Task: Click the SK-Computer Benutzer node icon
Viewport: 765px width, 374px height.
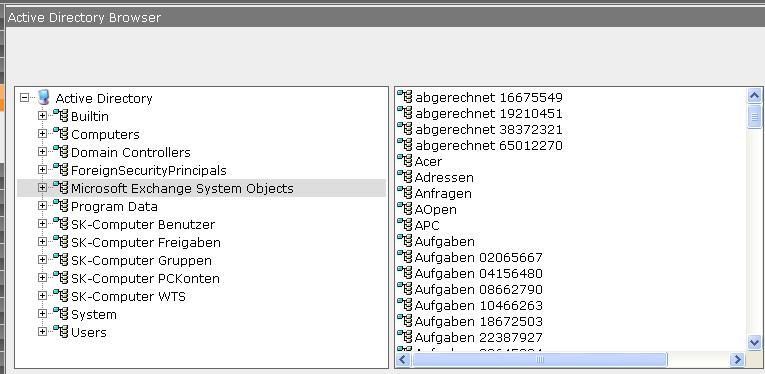Action: (x=60, y=224)
